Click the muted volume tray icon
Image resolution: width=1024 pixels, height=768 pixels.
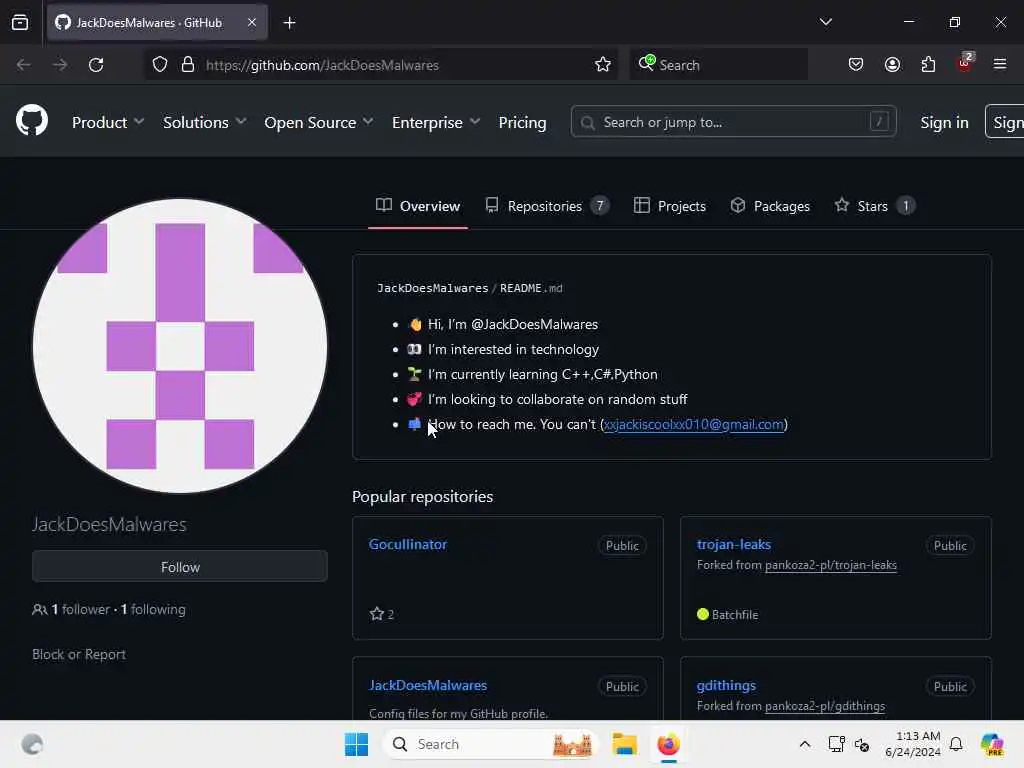click(x=862, y=744)
